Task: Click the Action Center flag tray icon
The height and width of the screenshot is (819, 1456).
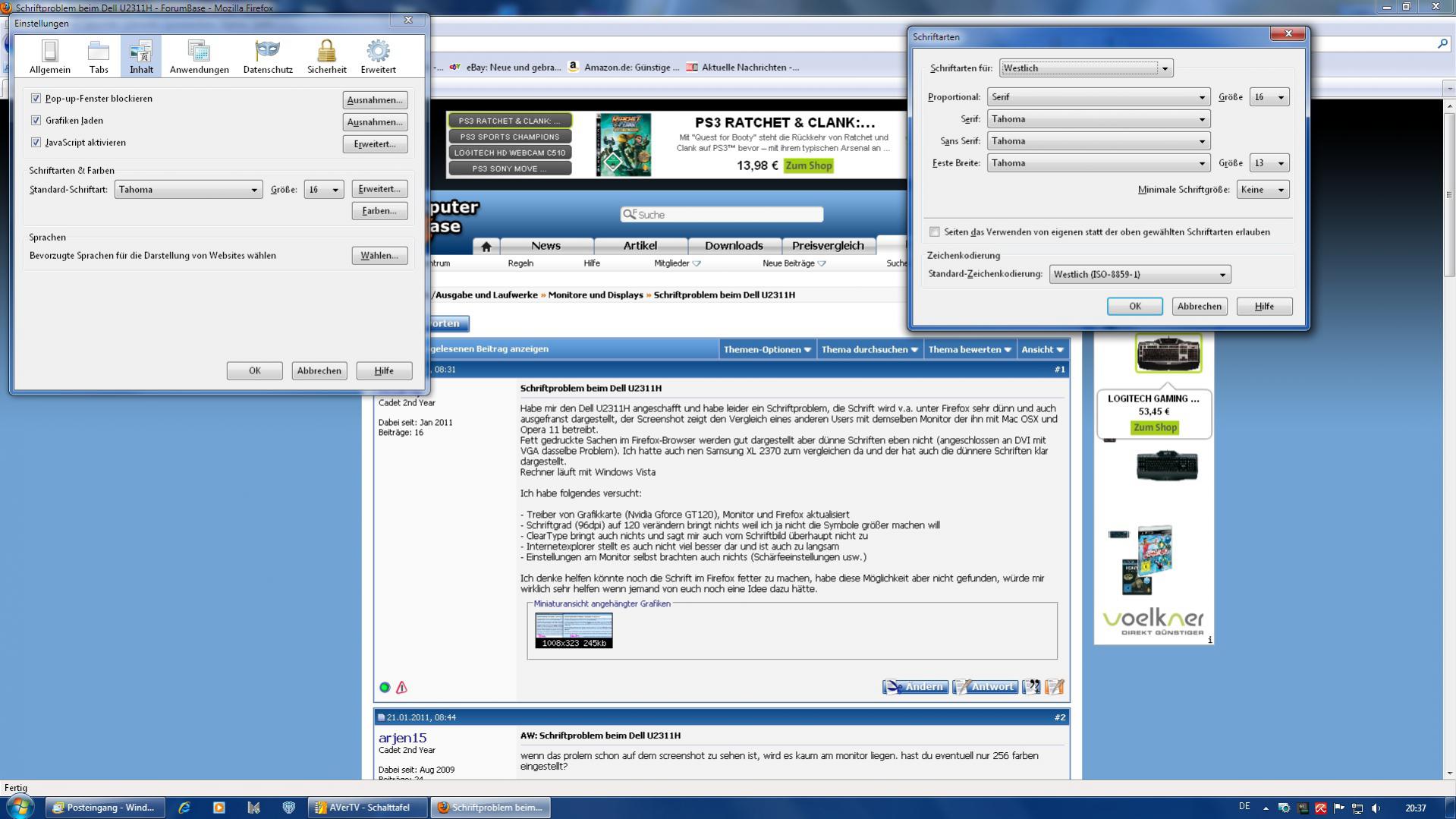Action: click(1339, 808)
